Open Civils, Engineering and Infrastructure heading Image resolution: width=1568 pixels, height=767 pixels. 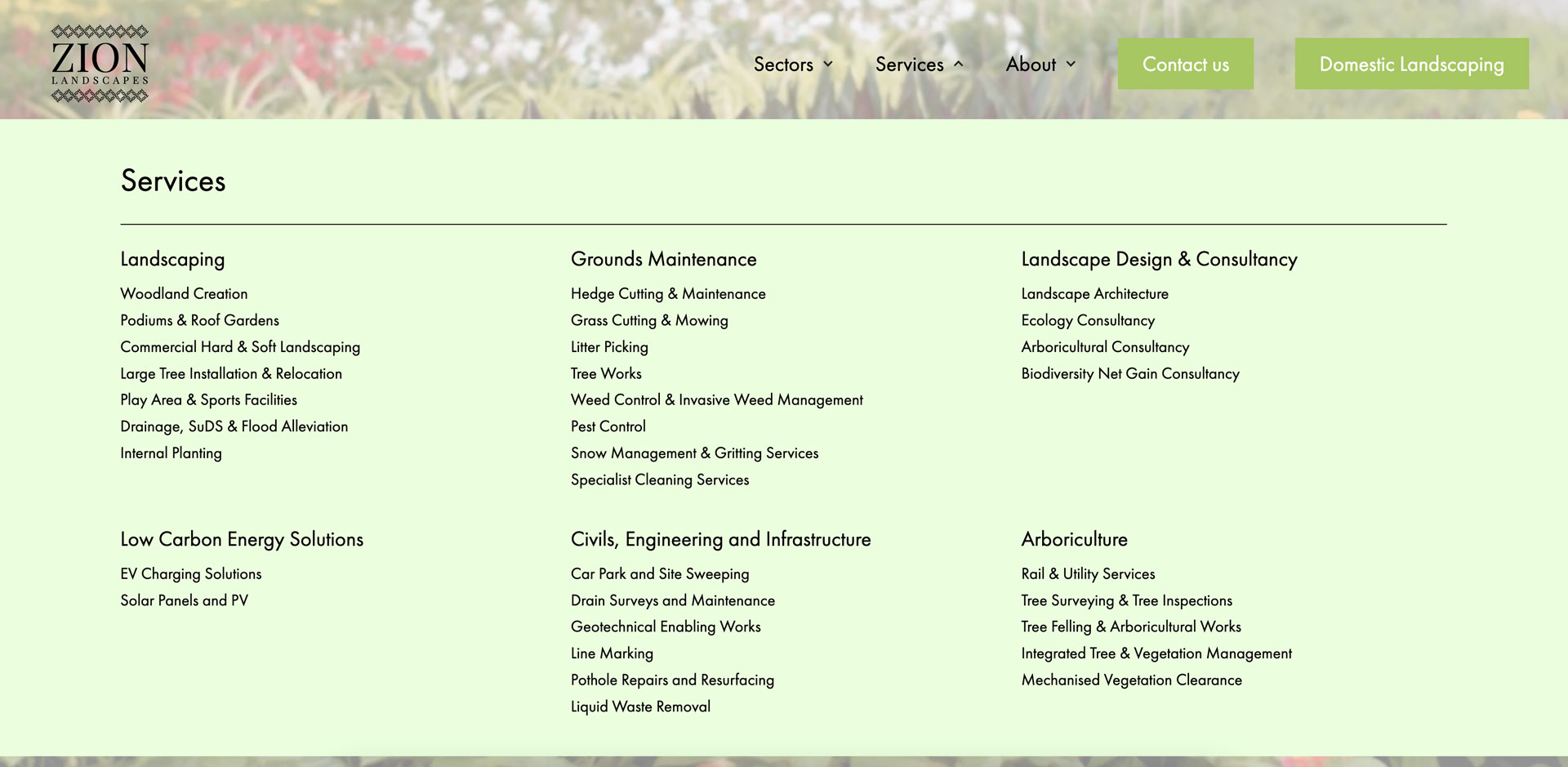point(720,539)
